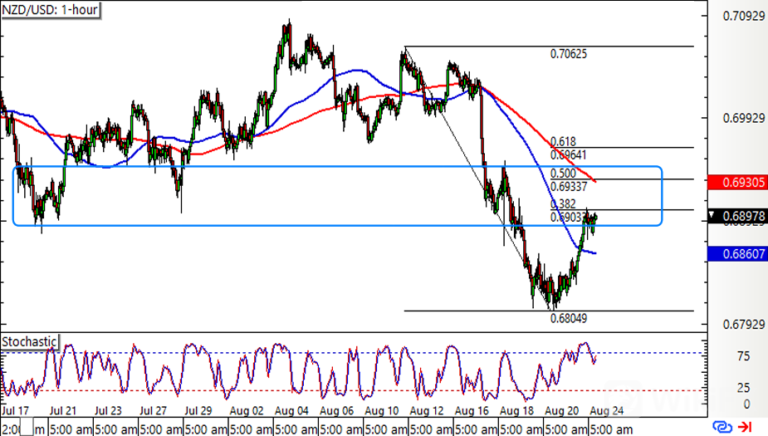768x436 pixels.
Task: Select the Stochastic indicator label
Action: (30, 341)
